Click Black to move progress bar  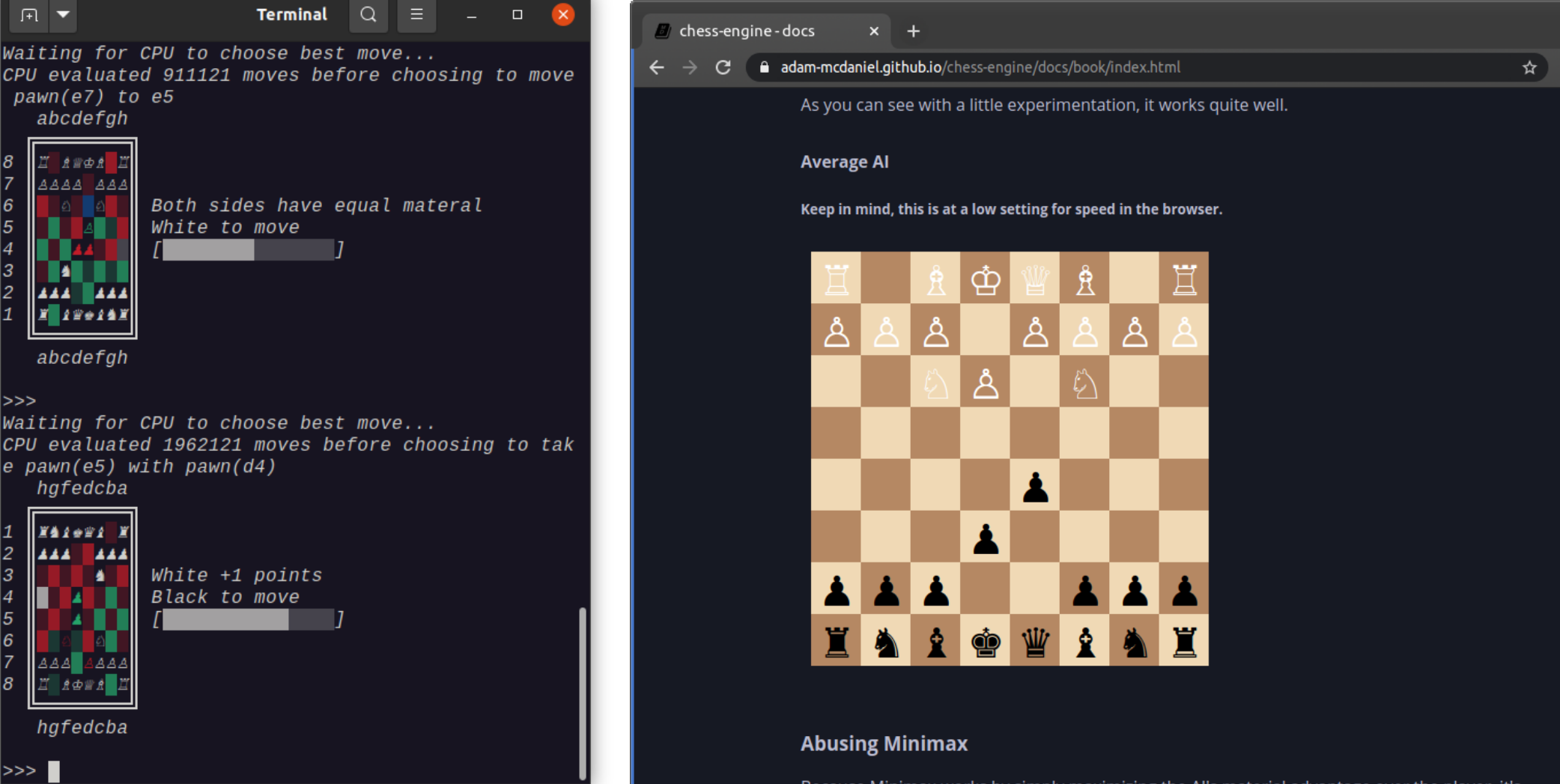[248, 619]
